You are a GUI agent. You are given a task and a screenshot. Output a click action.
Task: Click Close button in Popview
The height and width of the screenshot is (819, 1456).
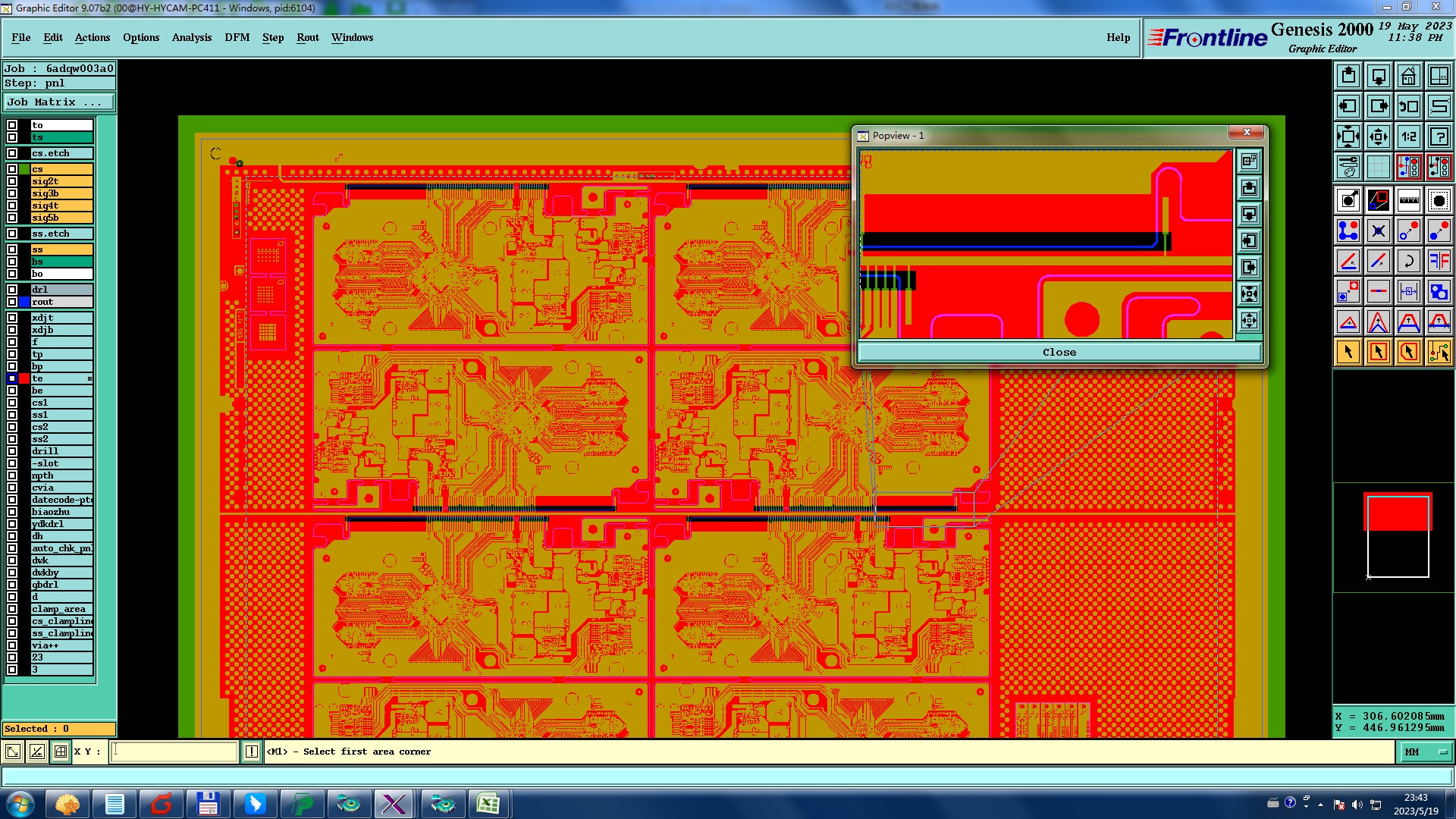(1059, 352)
